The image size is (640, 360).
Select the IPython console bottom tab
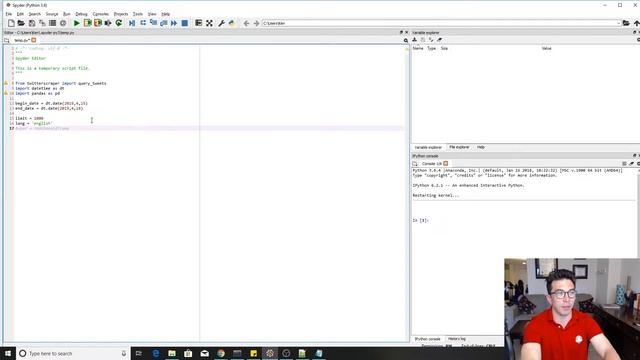coord(428,339)
